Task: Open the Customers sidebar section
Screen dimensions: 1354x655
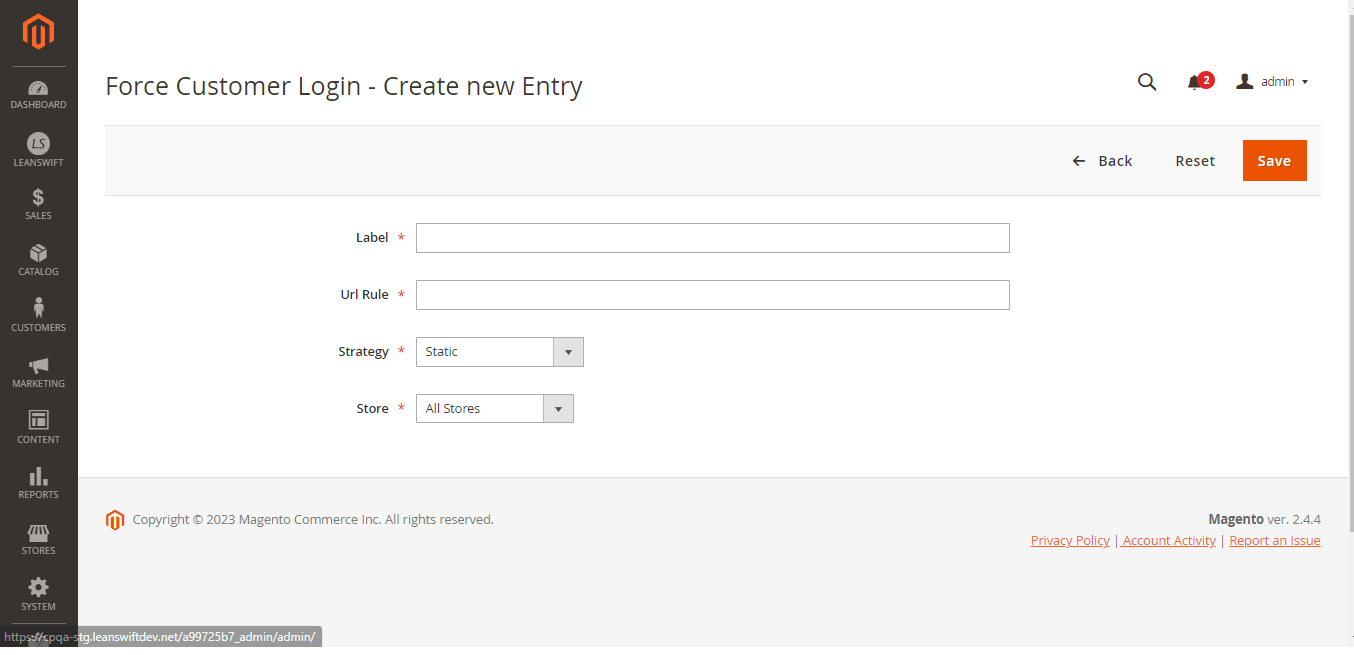Action: click(38, 315)
